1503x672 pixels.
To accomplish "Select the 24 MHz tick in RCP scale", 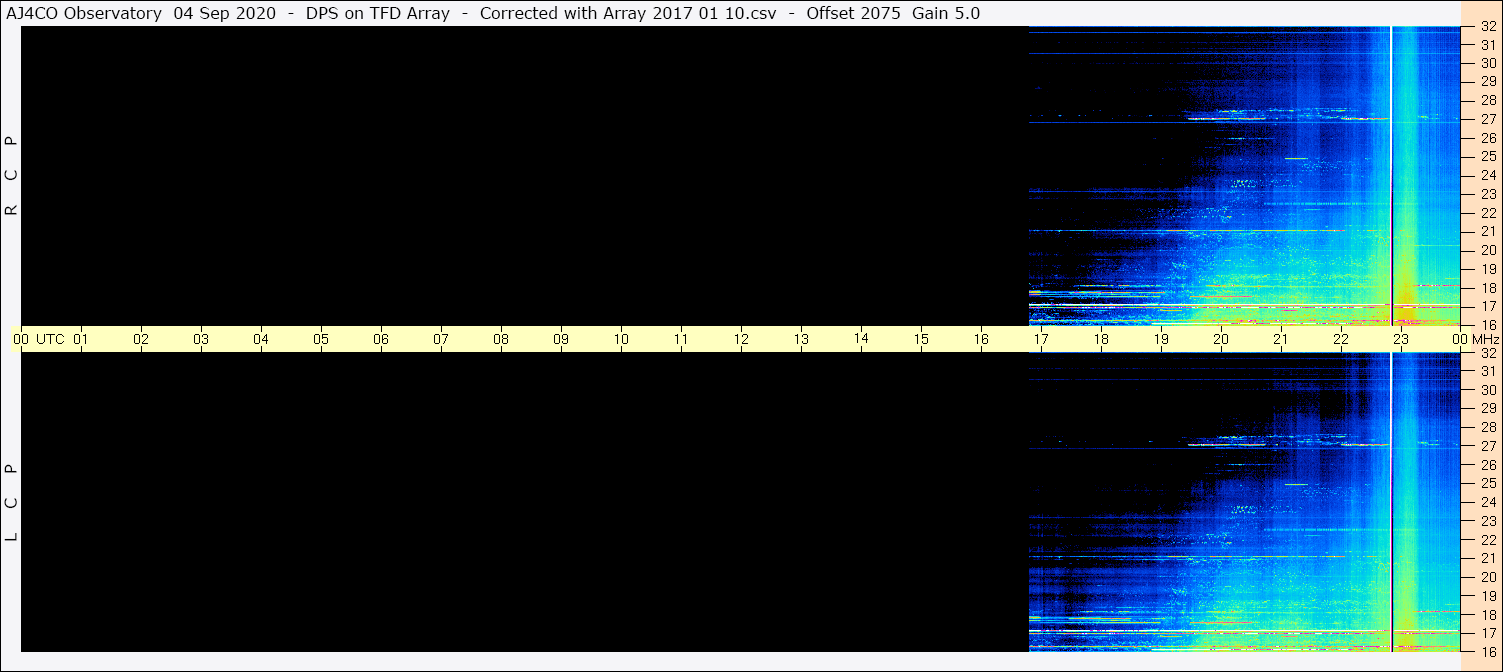I will tap(1487, 175).
